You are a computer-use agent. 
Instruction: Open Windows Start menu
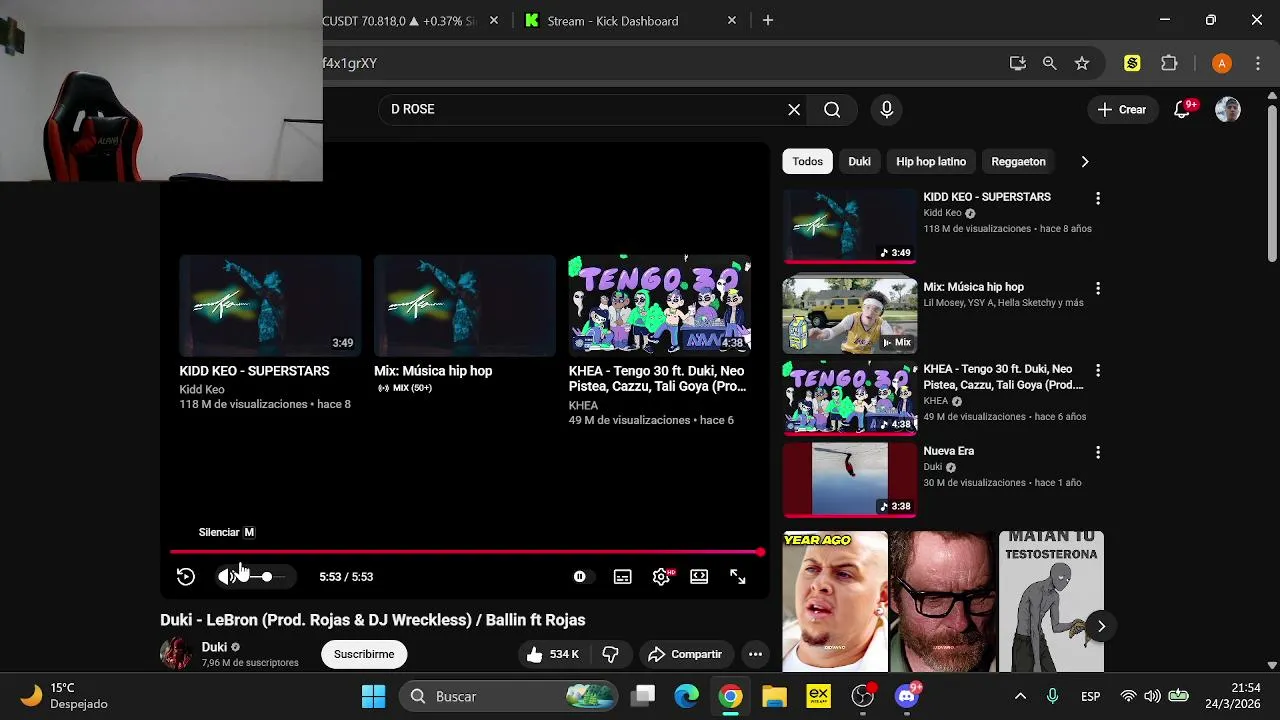(373, 697)
